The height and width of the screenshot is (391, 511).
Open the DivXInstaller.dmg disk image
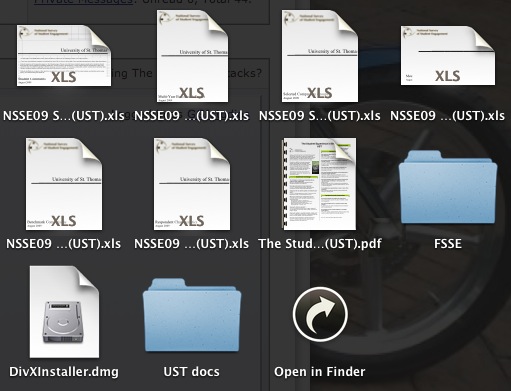coord(64,312)
